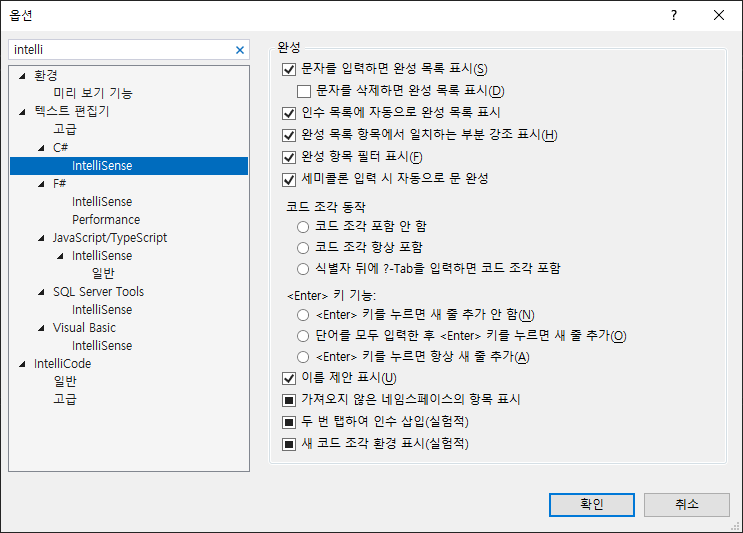The image size is (743, 533).
Task: Click the Visual Basic tree label
Action: pyautogui.click(x=84, y=328)
